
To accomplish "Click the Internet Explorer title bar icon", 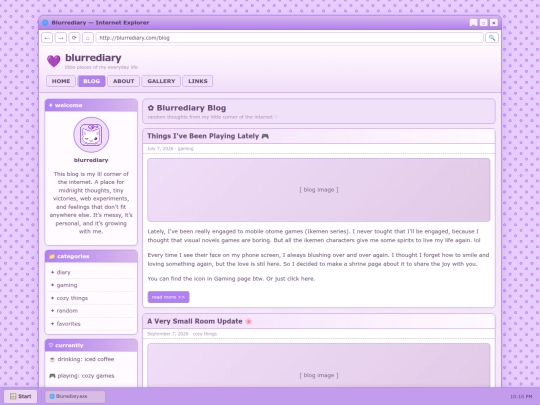I will (45, 23).
